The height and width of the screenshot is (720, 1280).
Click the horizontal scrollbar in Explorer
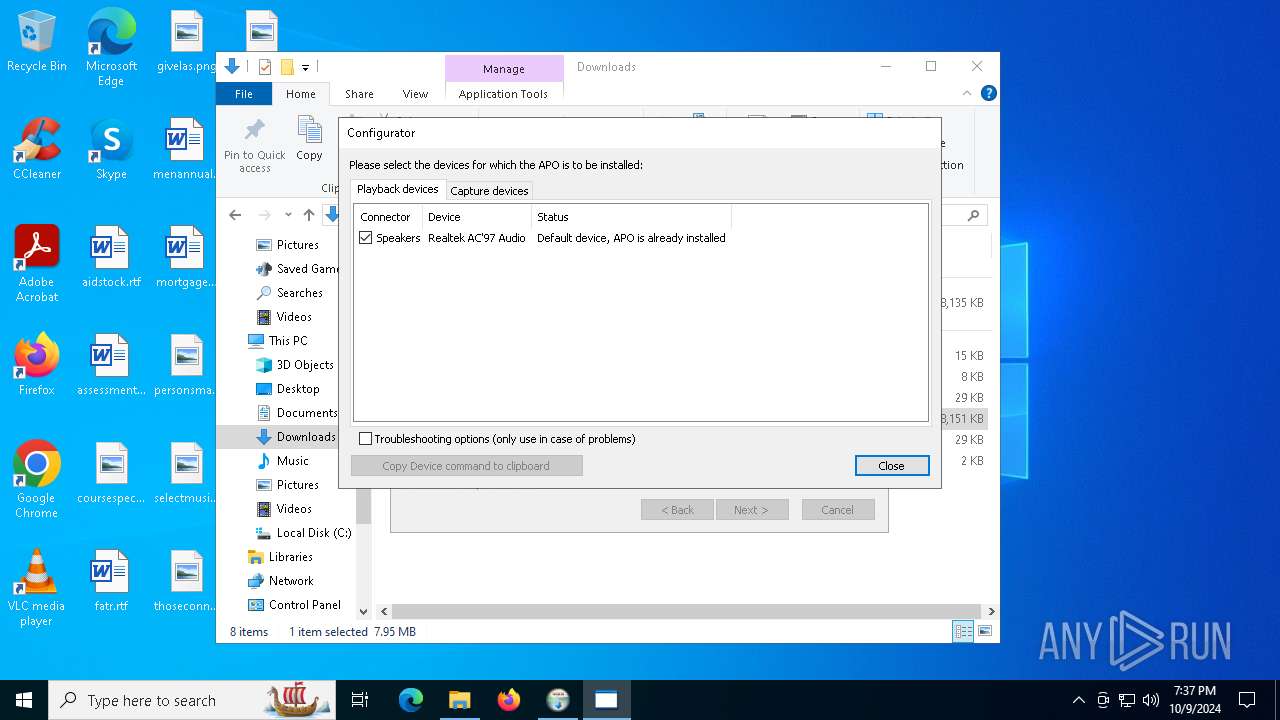click(x=684, y=611)
